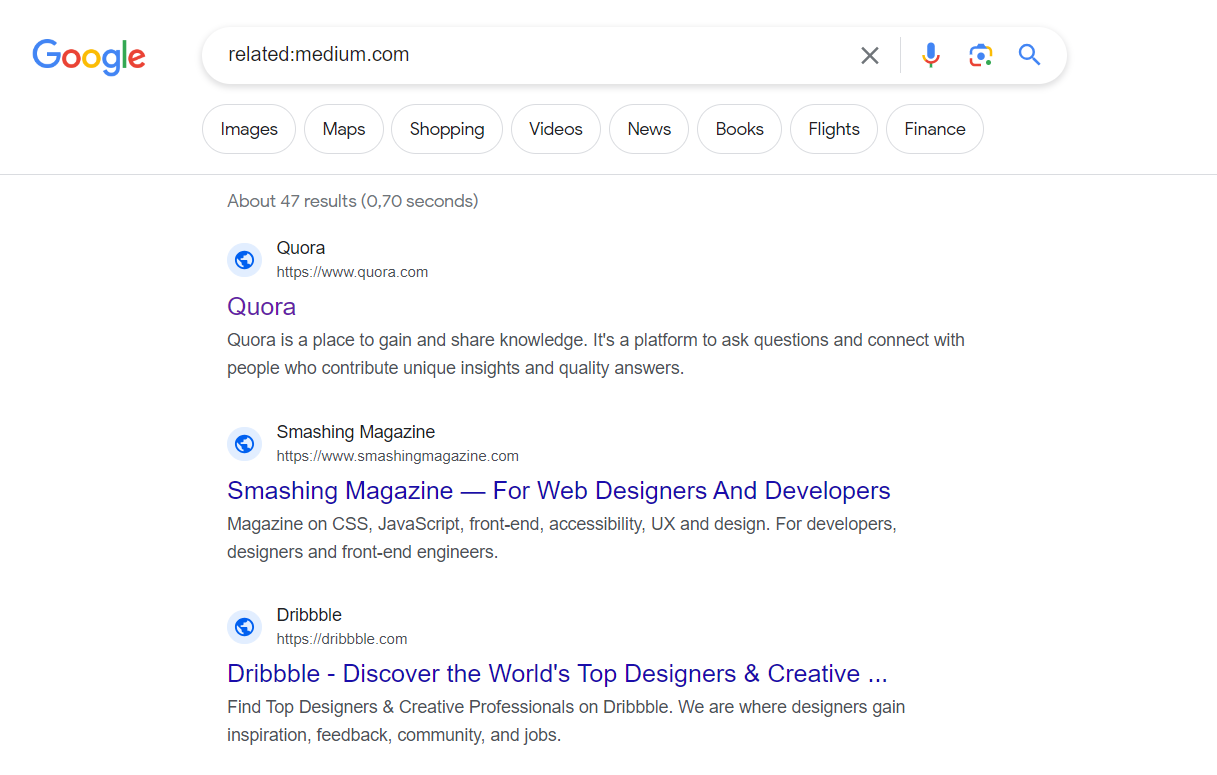Open the Flights search filter
The image size is (1217, 775).
(x=833, y=129)
